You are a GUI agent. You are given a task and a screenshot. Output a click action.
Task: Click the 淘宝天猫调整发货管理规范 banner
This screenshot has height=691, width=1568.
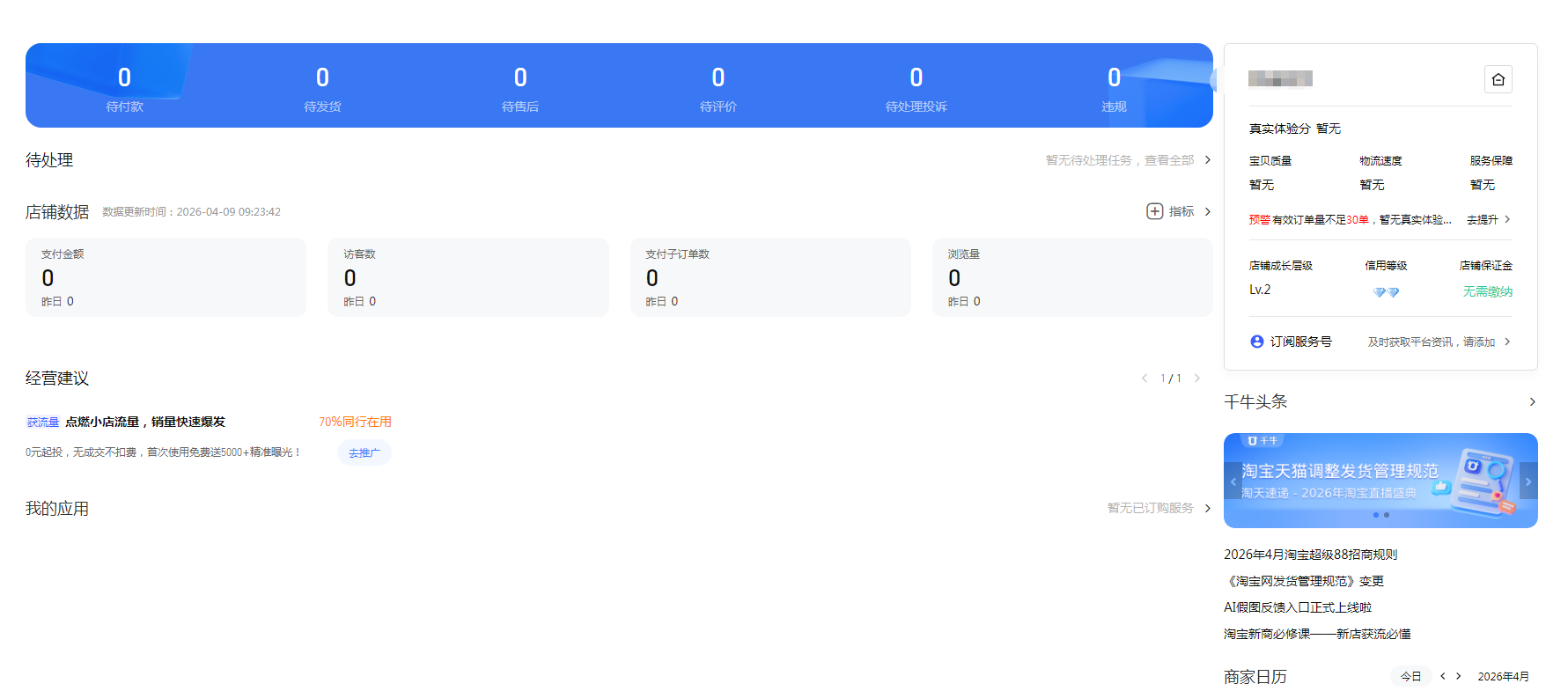click(x=1380, y=481)
